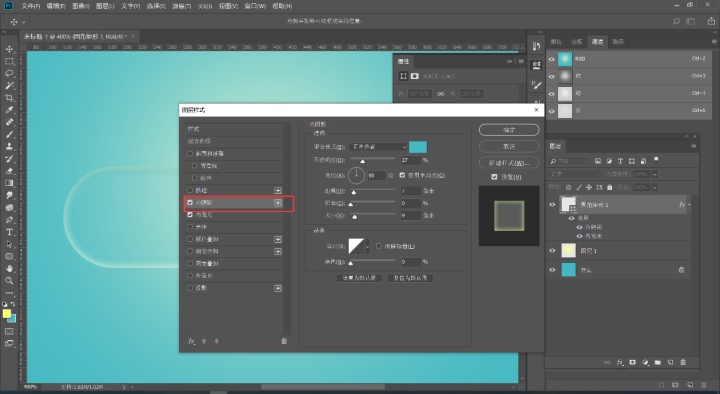
Task: Open the 图像 (Image) menu
Action: [x=81, y=6]
